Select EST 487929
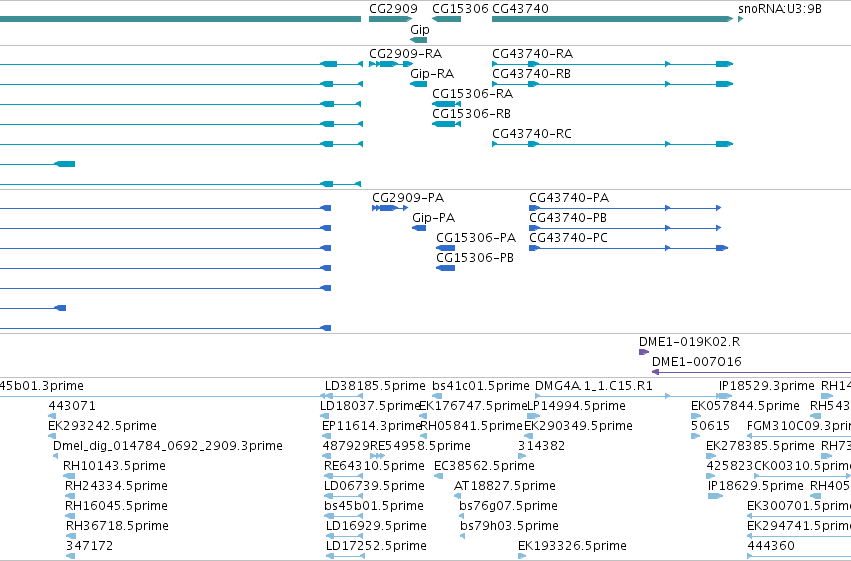The image size is (851, 561). pyautogui.click(x=346, y=446)
